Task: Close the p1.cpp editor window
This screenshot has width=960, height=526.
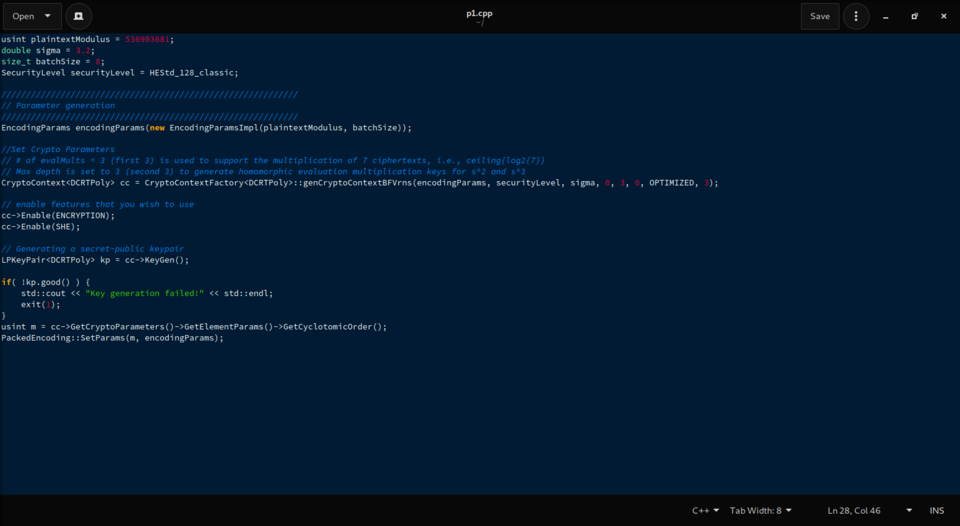Action: coord(943,17)
